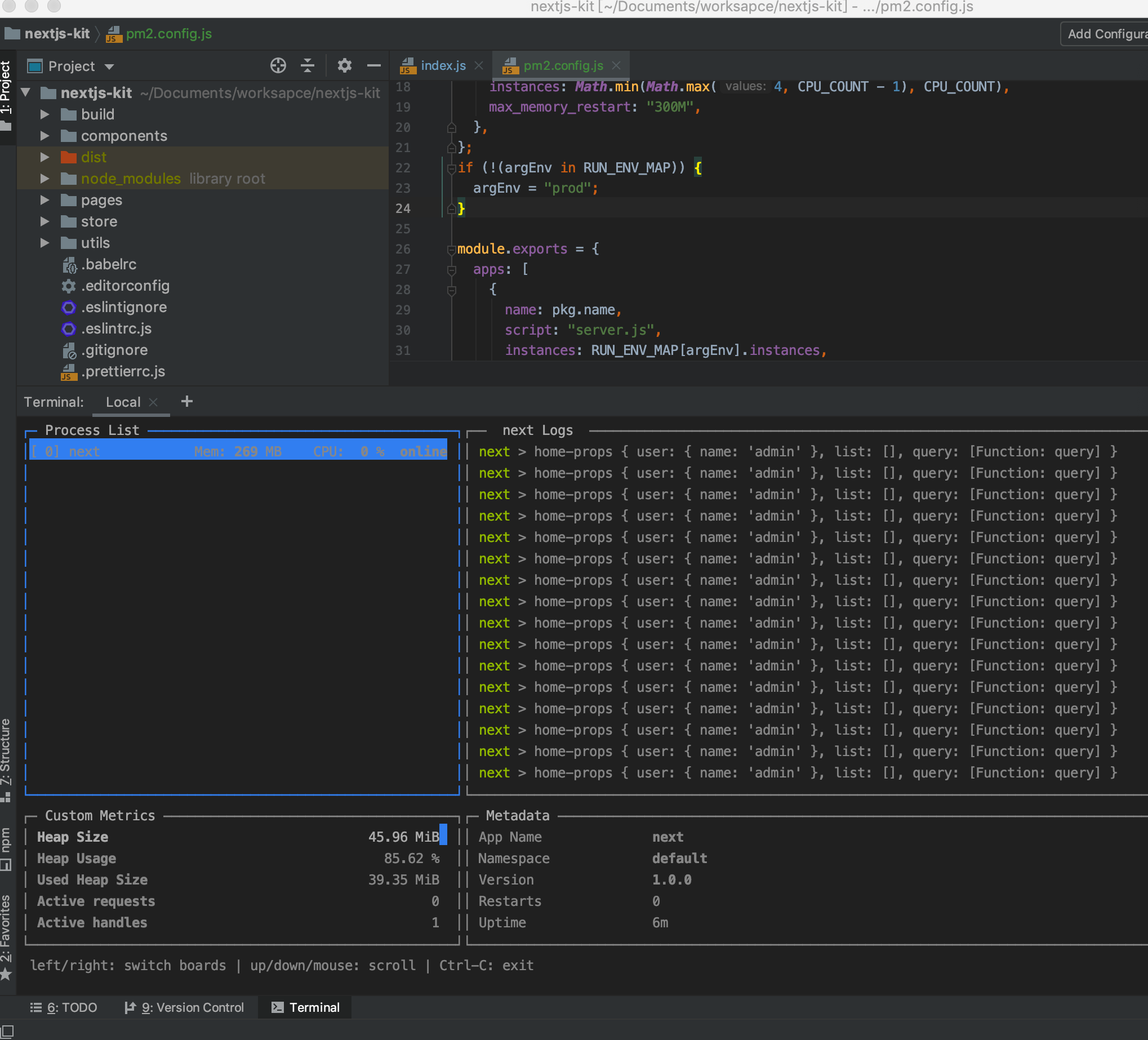1148x1040 pixels.
Task: Select the Local terminal tab
Action: (123, 402)
